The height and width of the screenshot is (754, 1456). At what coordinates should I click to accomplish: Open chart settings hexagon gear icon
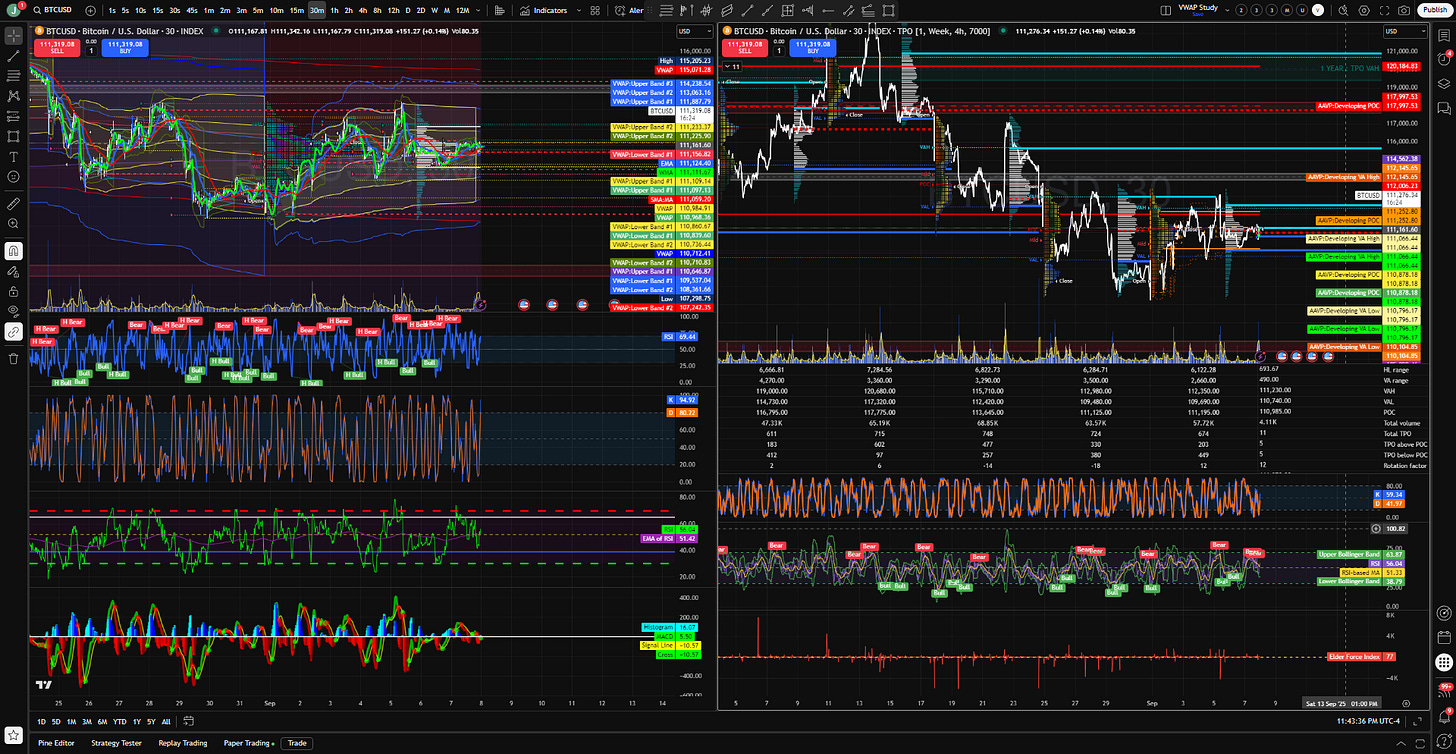pos(1364,10)
